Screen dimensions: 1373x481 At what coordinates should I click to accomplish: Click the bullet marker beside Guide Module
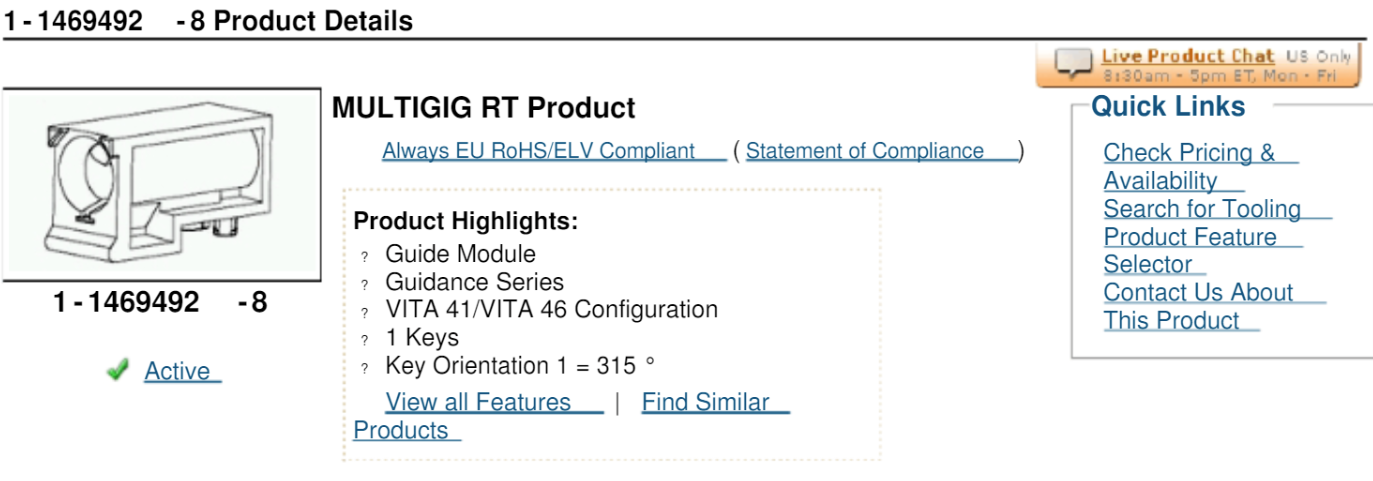click(365, 257)
